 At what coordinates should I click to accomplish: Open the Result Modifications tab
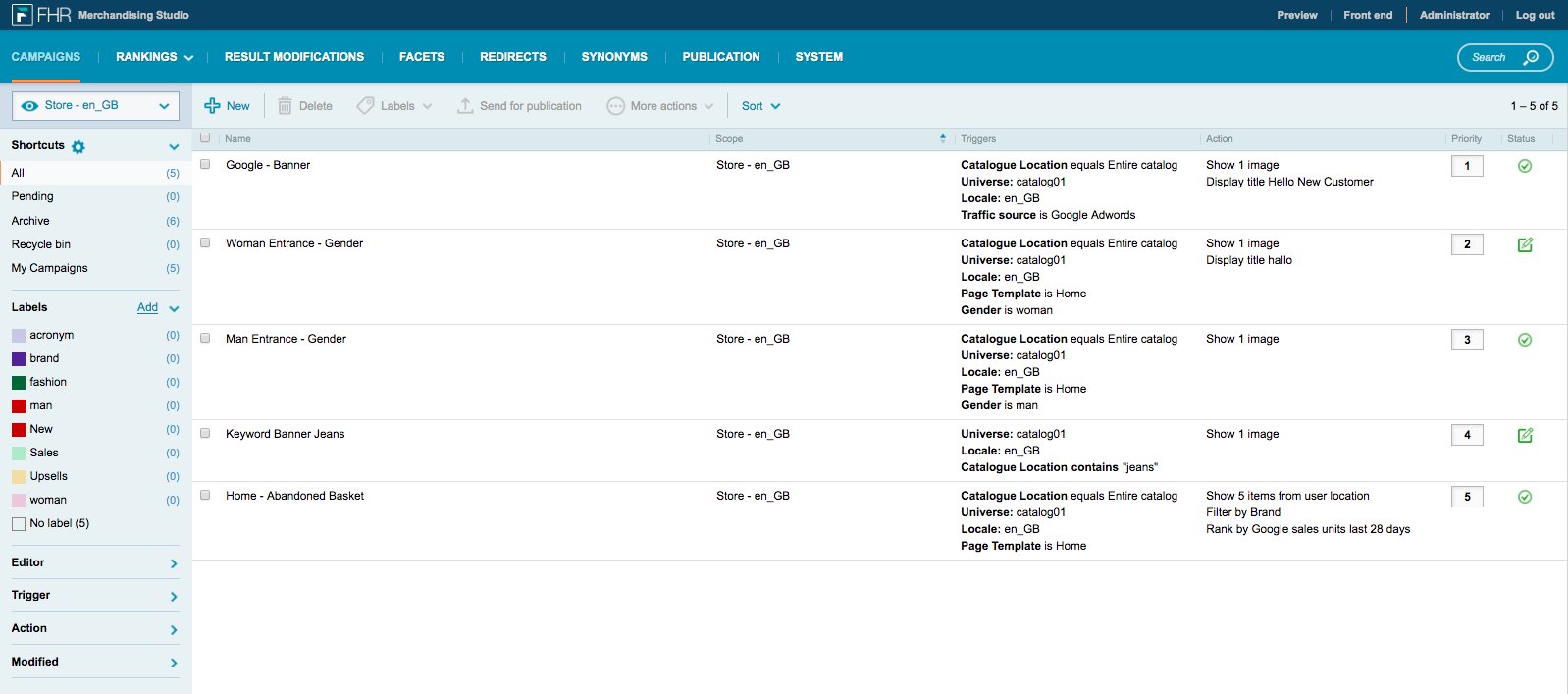(x=294, y=57)
